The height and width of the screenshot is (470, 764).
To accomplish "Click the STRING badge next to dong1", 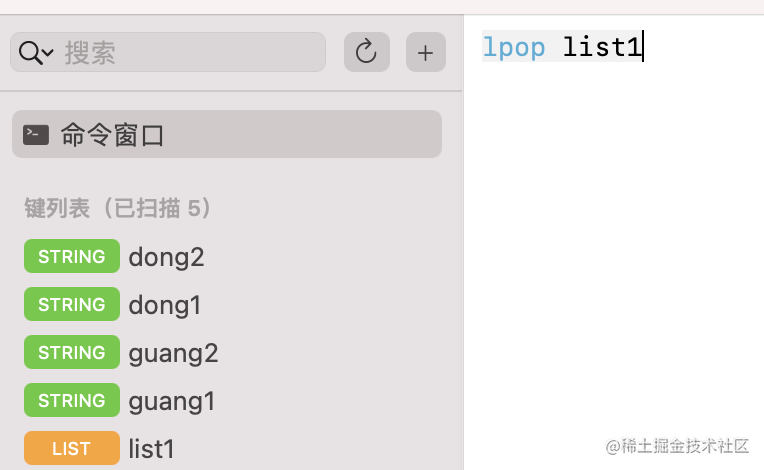I will coord(72,304).
